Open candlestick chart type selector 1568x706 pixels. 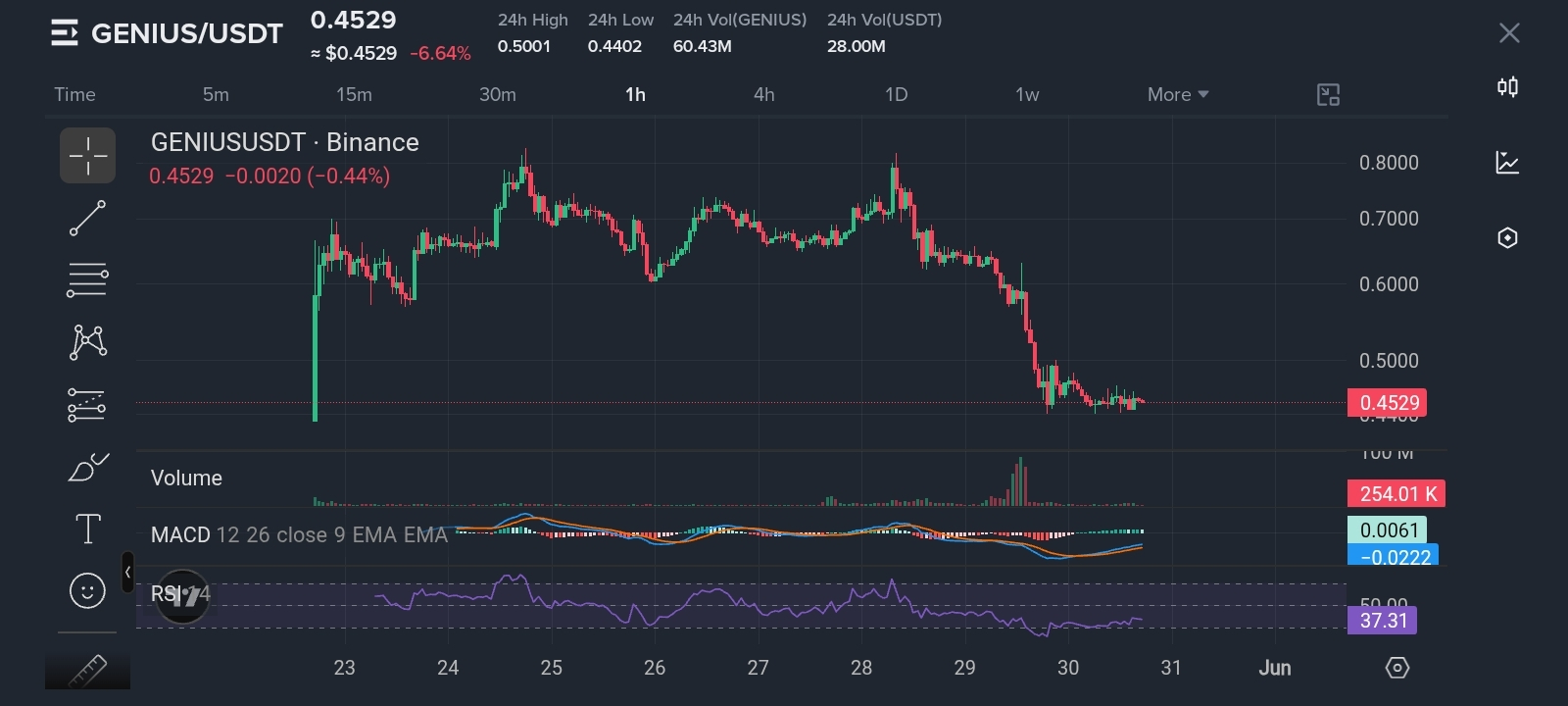(1508, 87)
